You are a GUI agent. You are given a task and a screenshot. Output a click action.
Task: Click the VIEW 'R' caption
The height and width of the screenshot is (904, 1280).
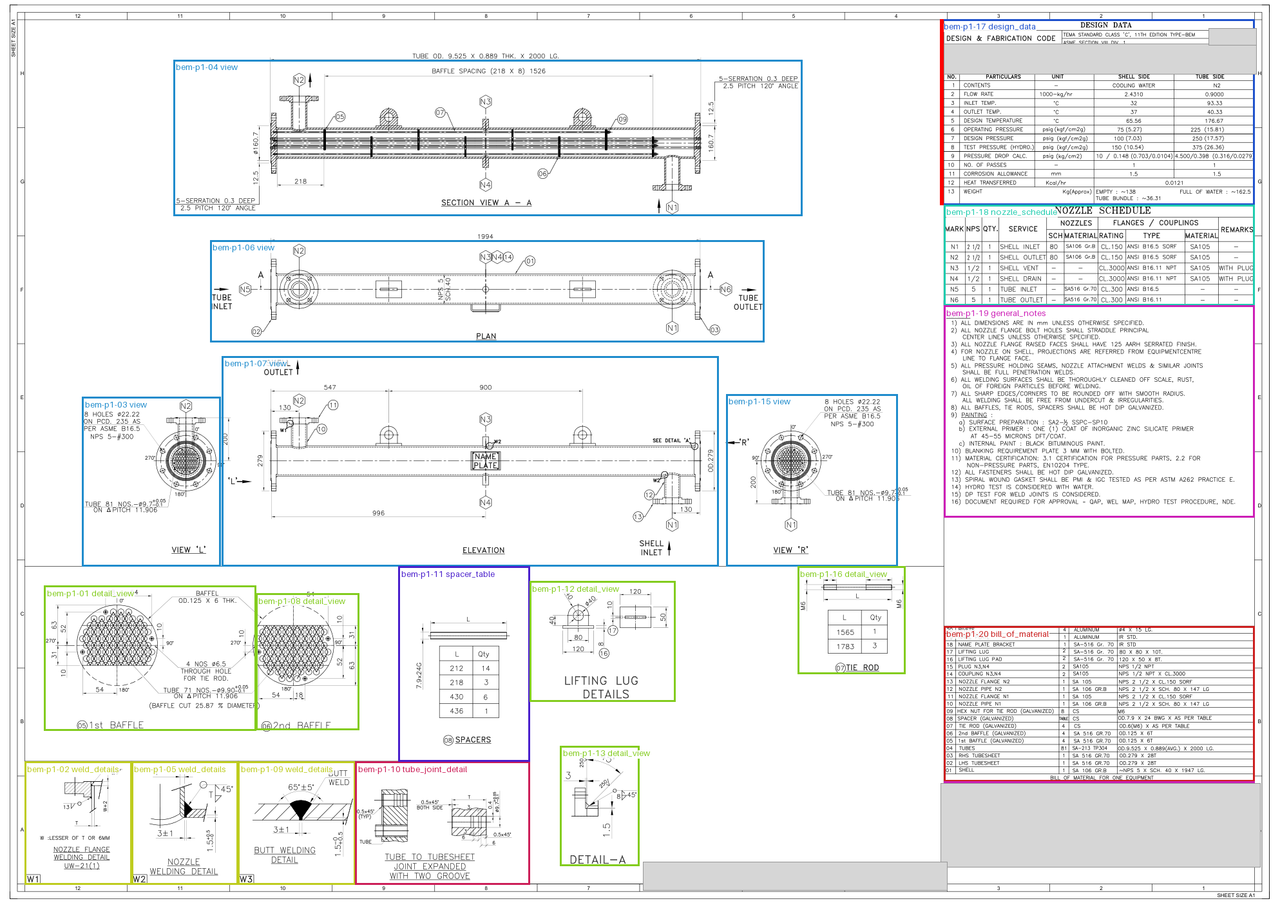[x=791, y=550]
